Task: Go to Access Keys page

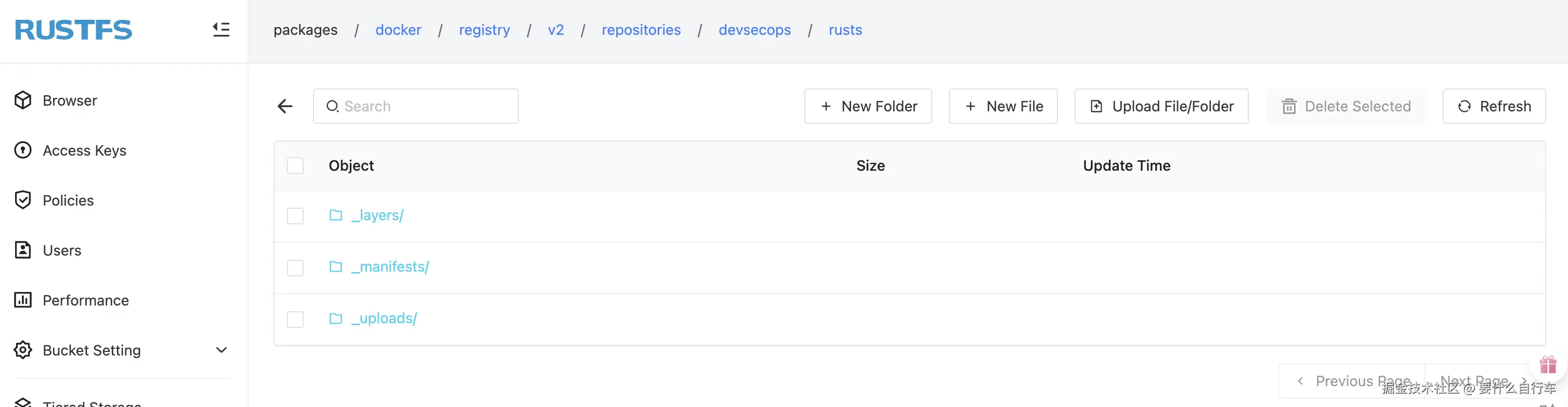Action: pos(84,150)
